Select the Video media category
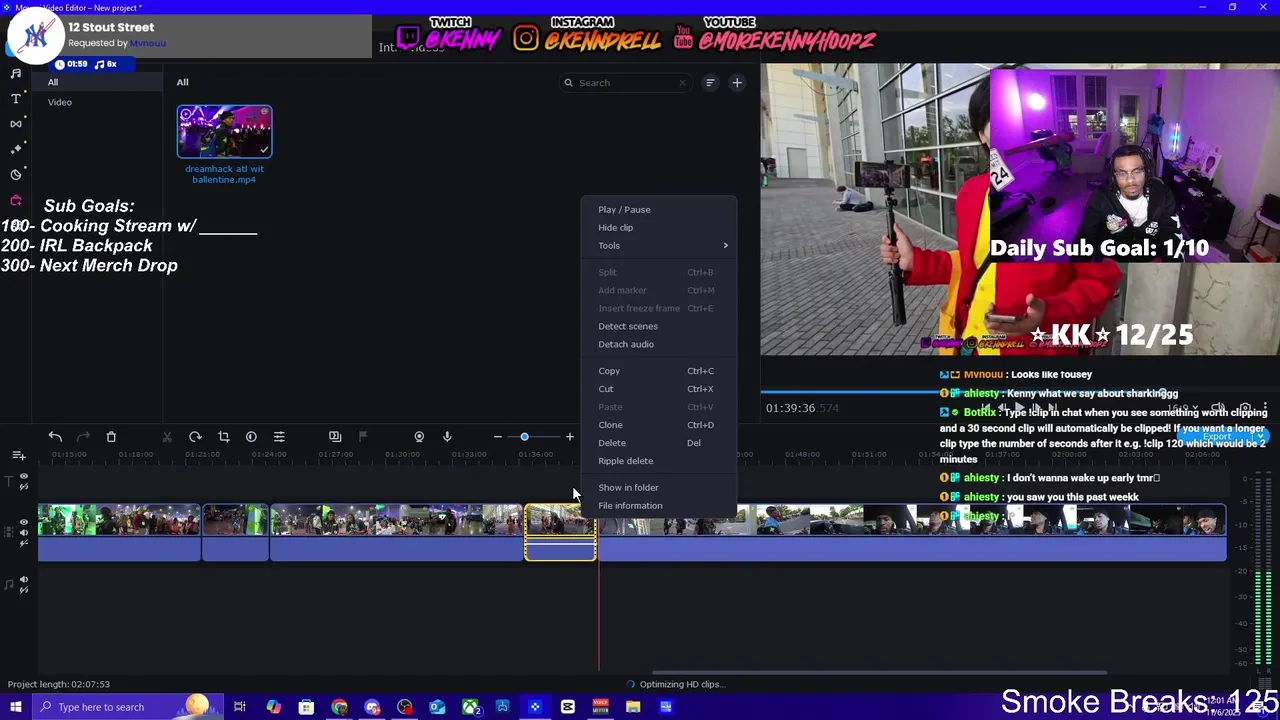1280x720 pixels. click(97, 102)
